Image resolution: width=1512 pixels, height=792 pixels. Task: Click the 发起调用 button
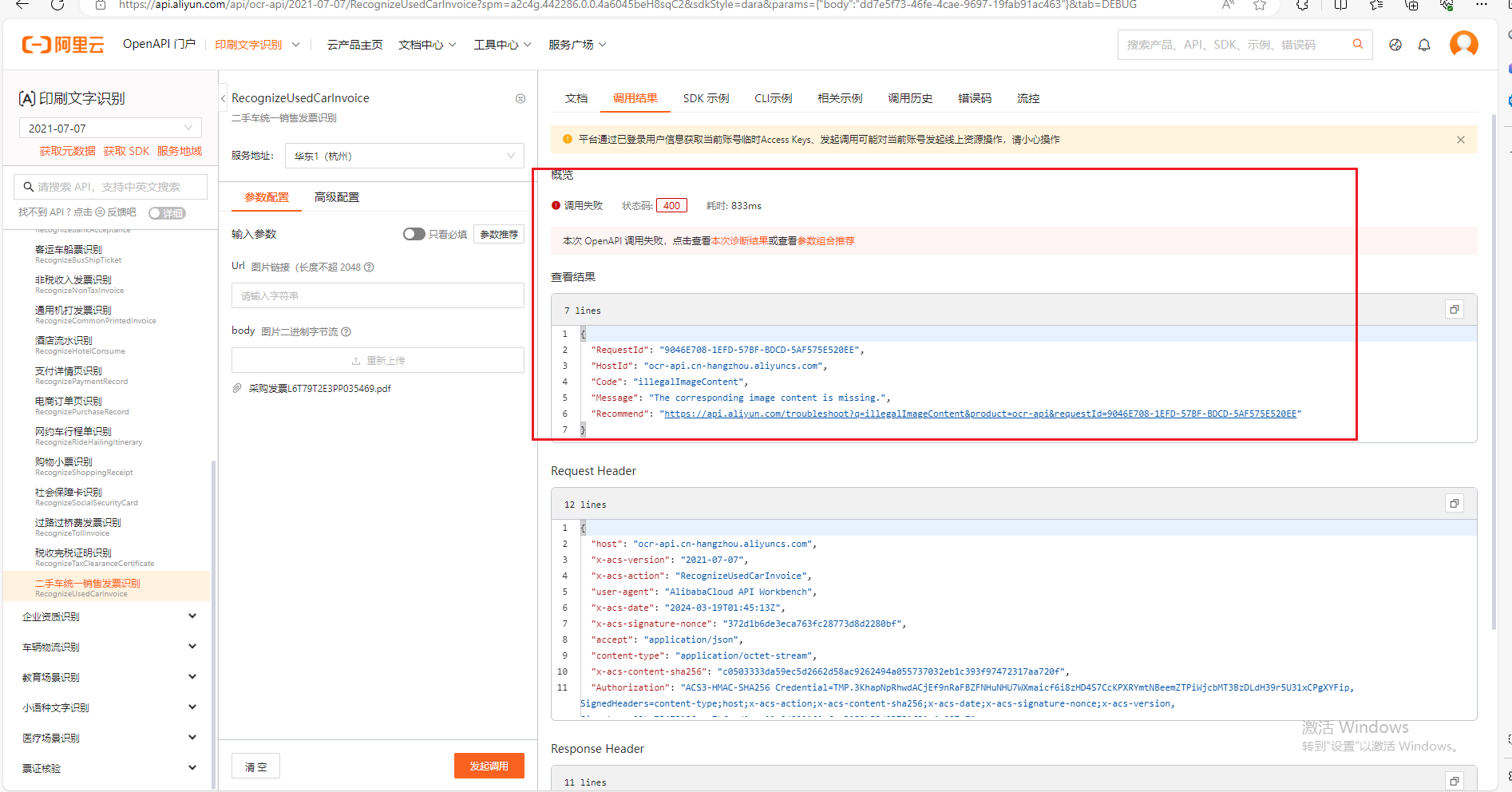(x=489, y=766)
